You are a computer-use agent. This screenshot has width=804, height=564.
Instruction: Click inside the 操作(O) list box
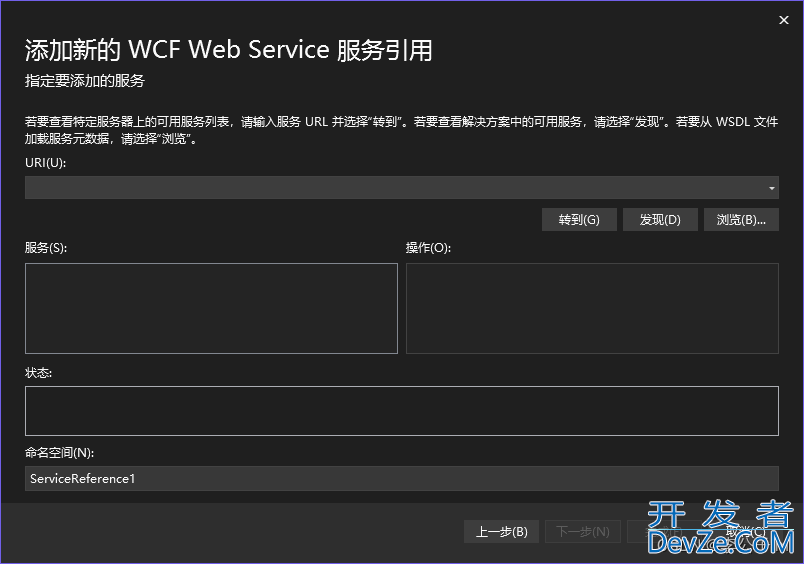click(x=592, y=309)
